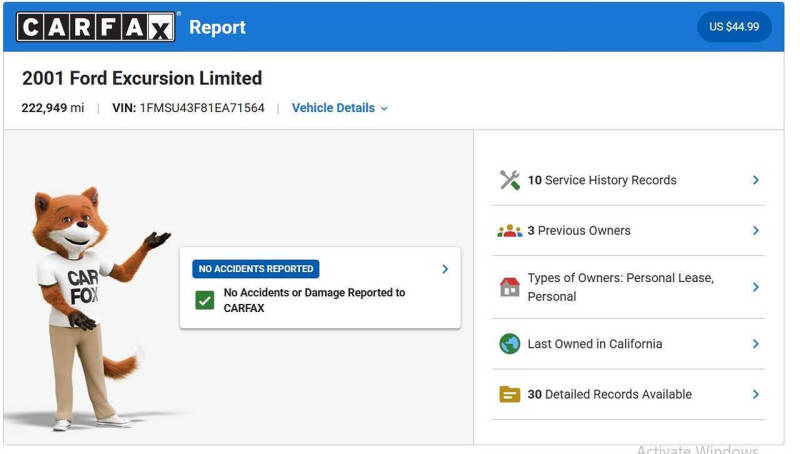This screenshot has height=454, width=800.
Task: Click the yellow detailed records folder icon
Action: tap(509, 394)
